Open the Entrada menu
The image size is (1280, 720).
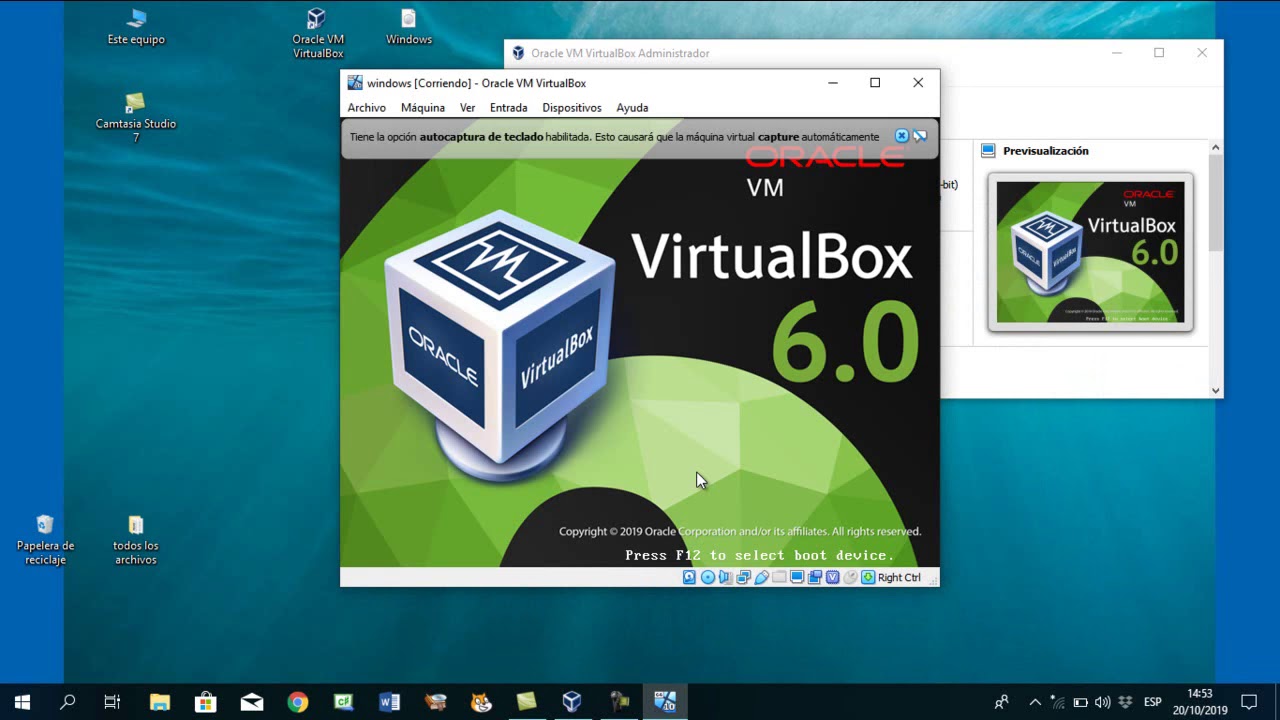point(509,107)
